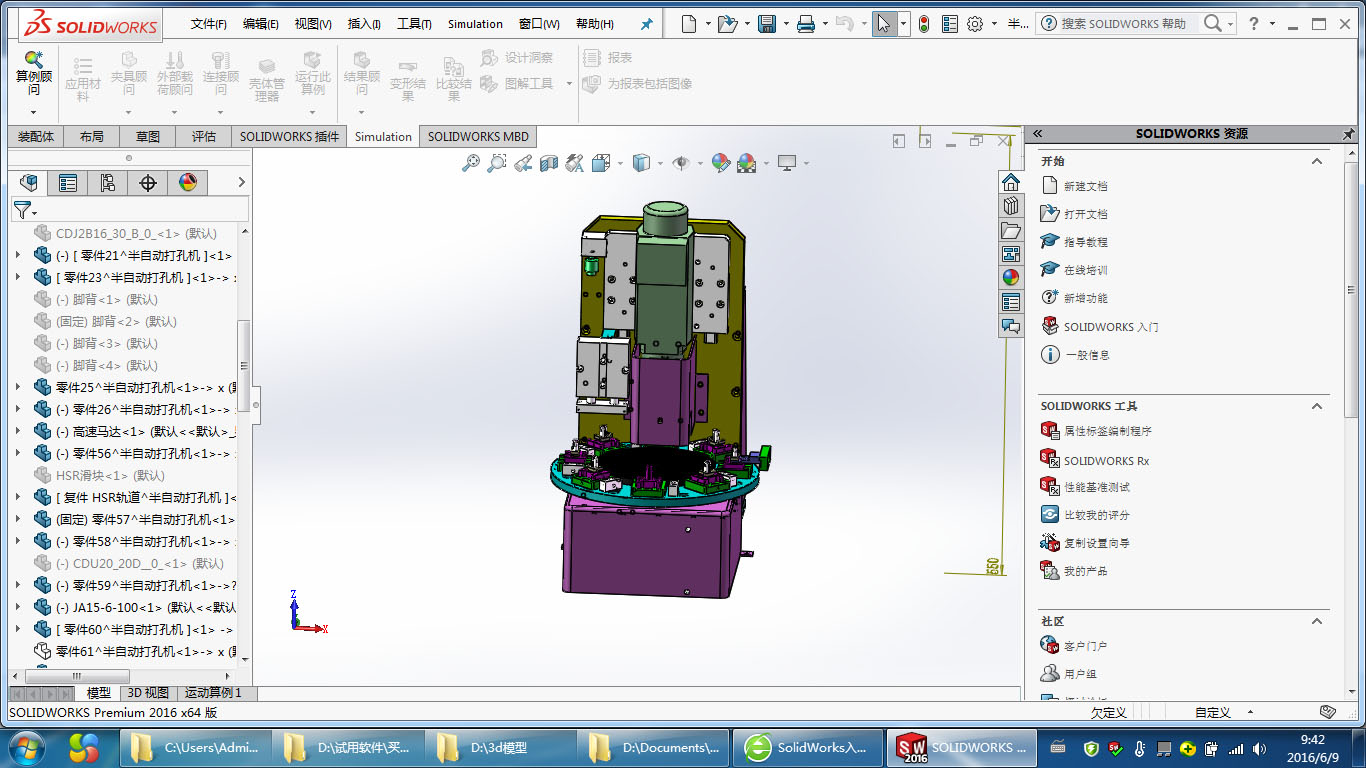Open the ConfigurationManager tab icon
Image resolution: width=1366 pixels, height=768 pixels.
point(107,182)
